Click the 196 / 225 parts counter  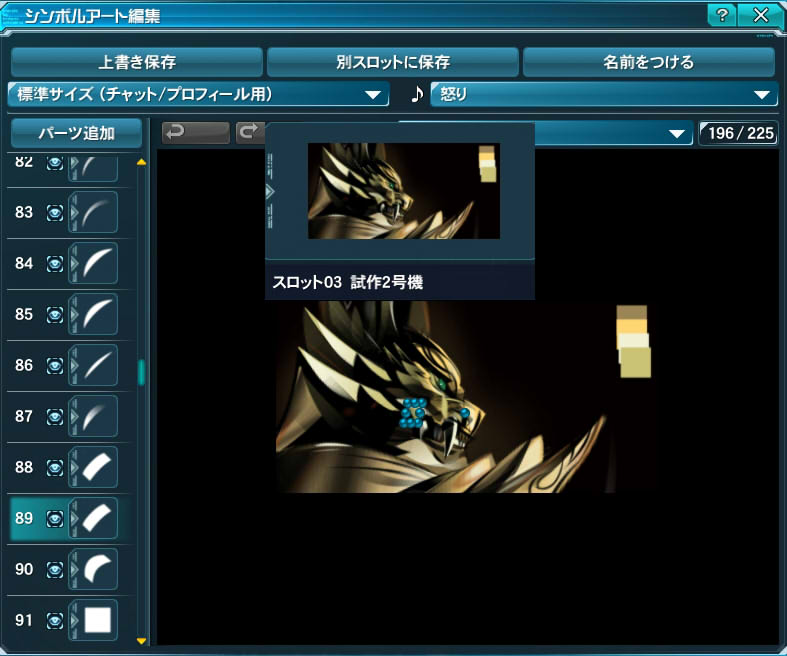coord(738,133)
